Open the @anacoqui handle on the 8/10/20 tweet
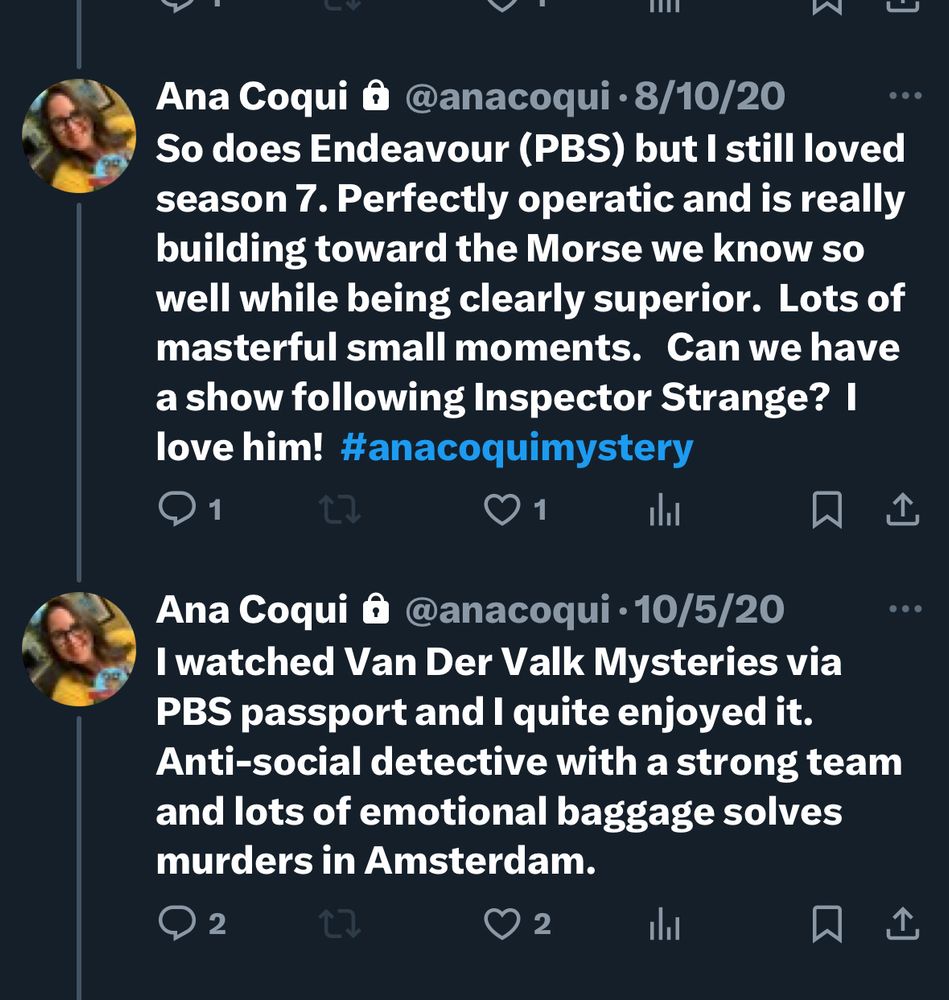The height and width of the screenshot is (1000, 949). [x=507, y=97]
